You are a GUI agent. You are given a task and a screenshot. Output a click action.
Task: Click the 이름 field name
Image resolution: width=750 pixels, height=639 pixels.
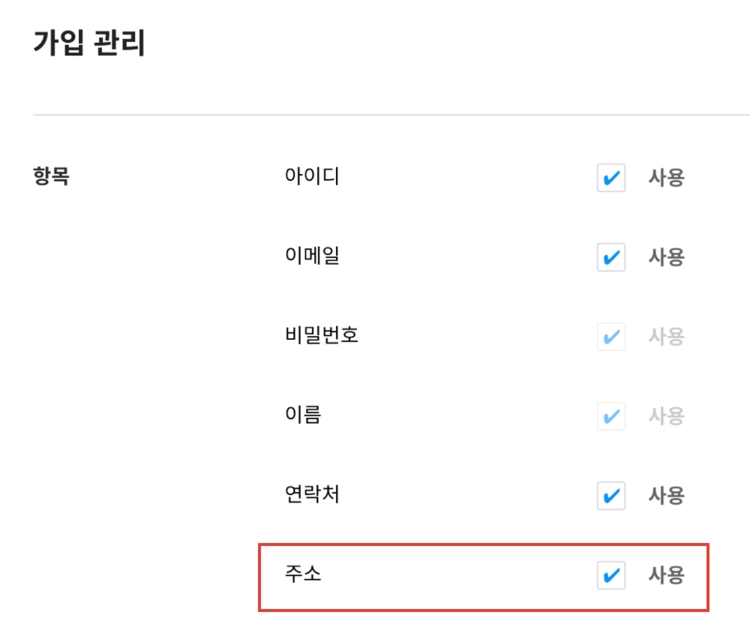[x=303, y=415]
